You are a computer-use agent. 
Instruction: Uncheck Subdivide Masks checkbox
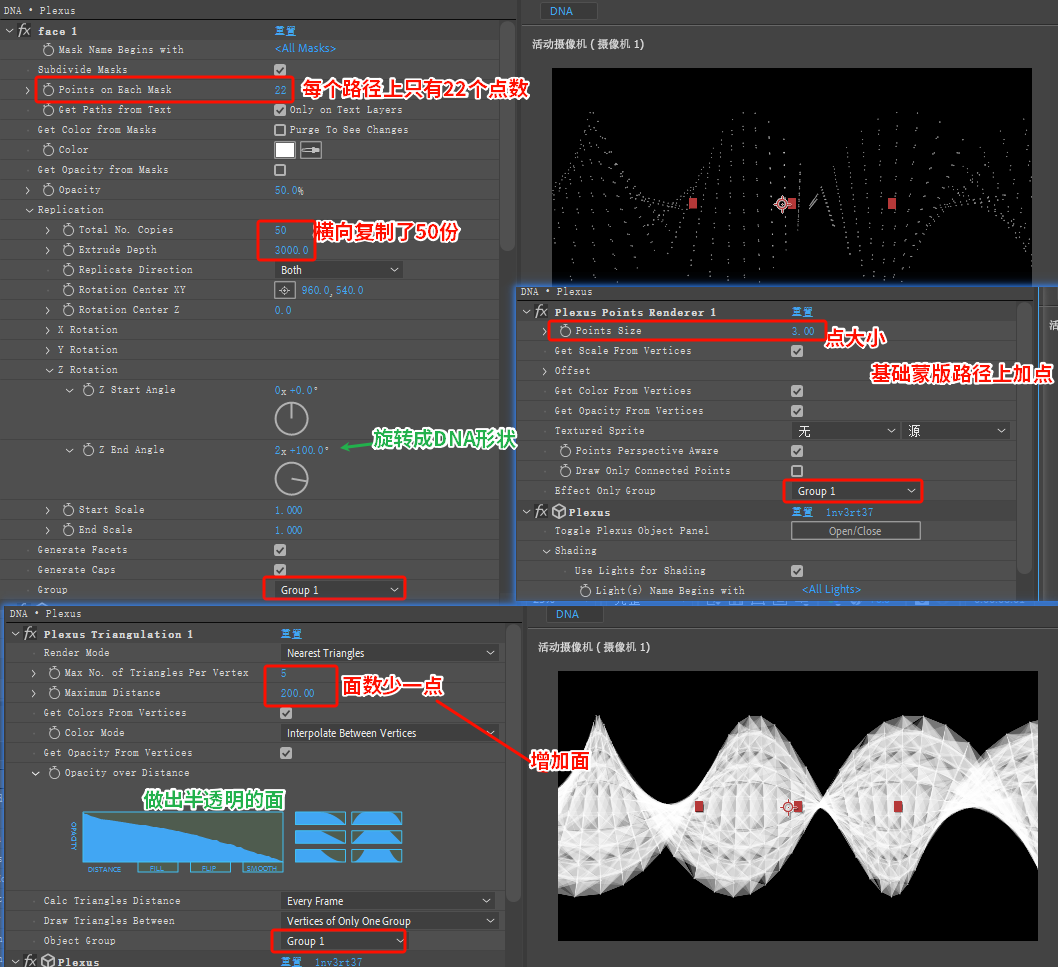(x=280, y=70)
